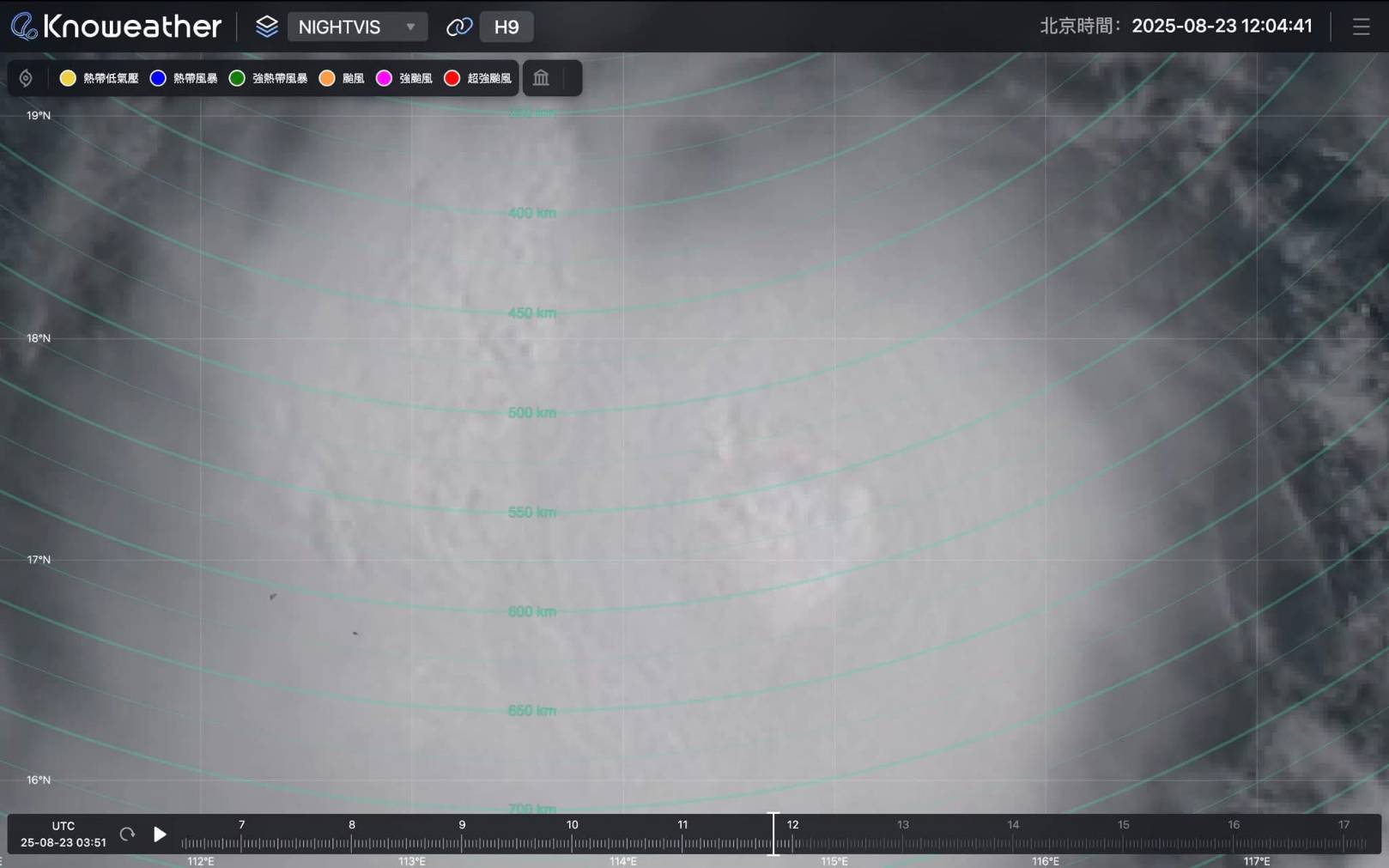
Task: Click the 550 km range ring label
Action: pos(532,512)
